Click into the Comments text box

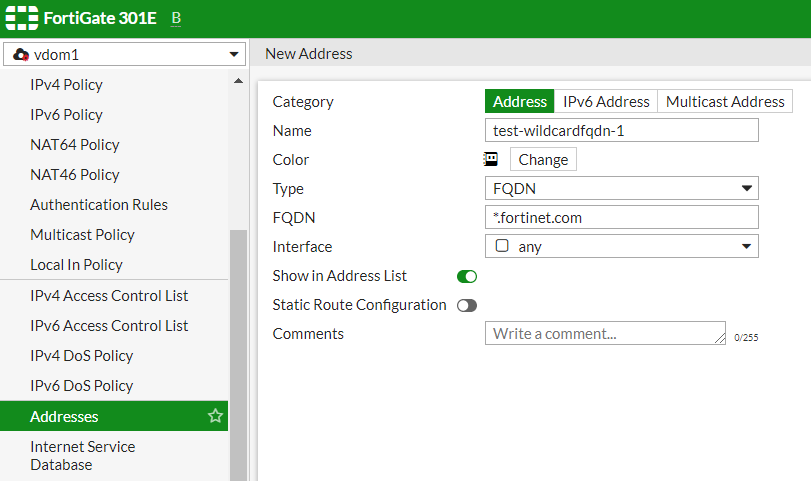604,333
